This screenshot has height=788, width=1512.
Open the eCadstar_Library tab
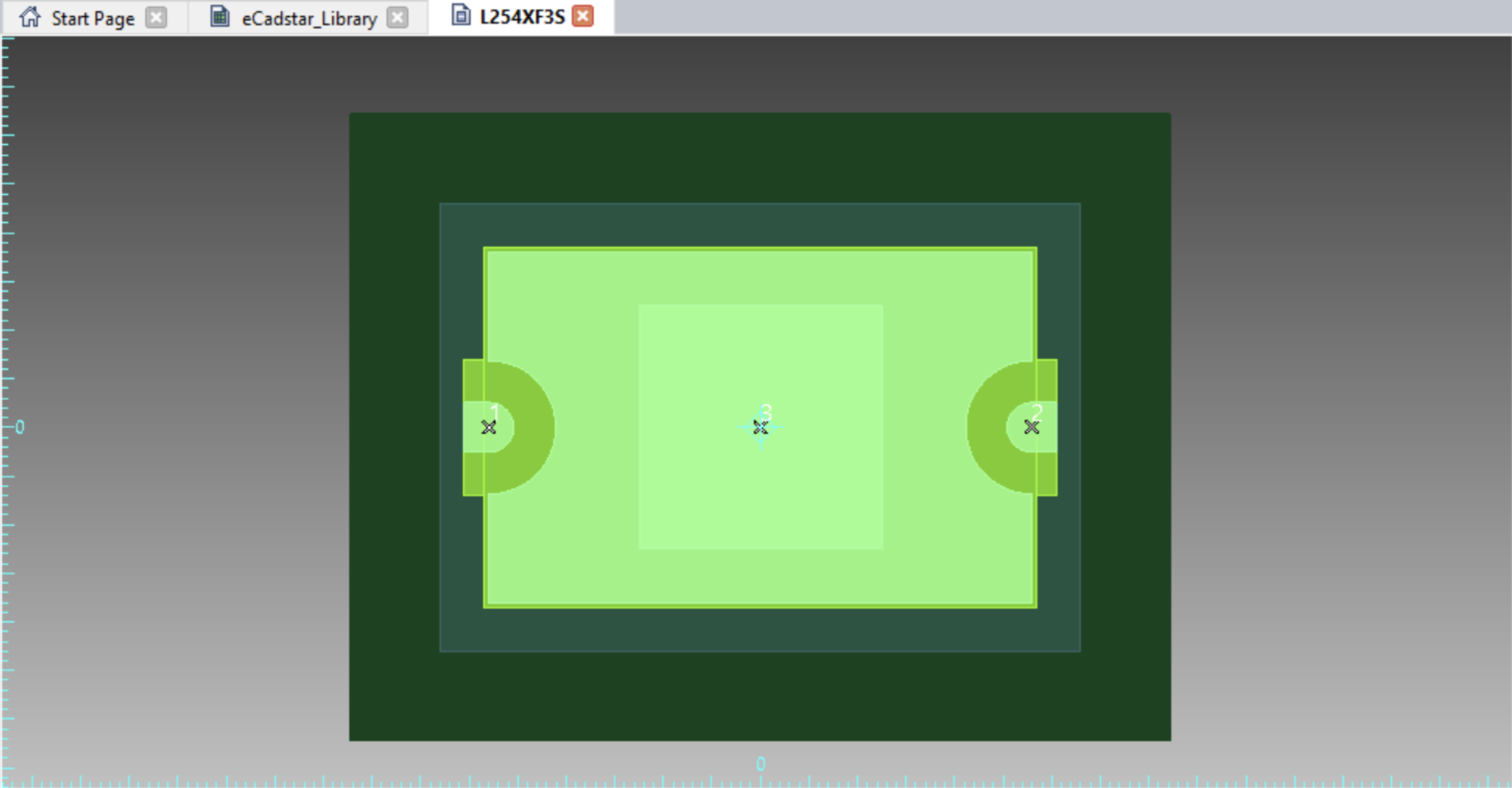308,18
